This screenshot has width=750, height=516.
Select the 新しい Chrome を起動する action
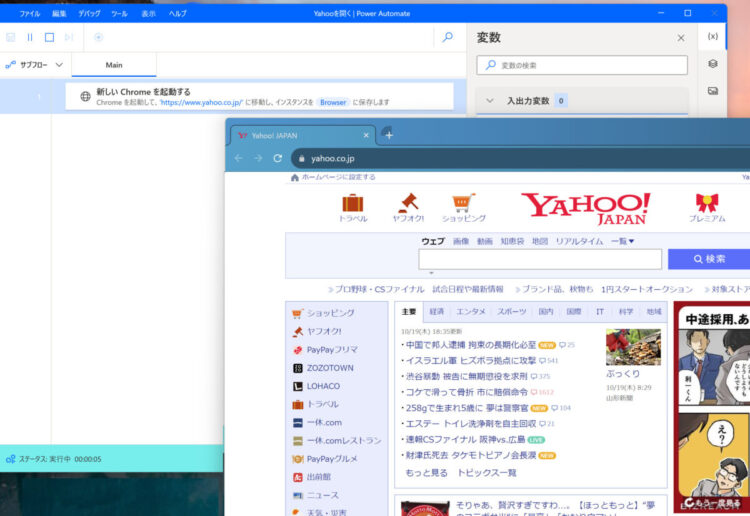259,96
